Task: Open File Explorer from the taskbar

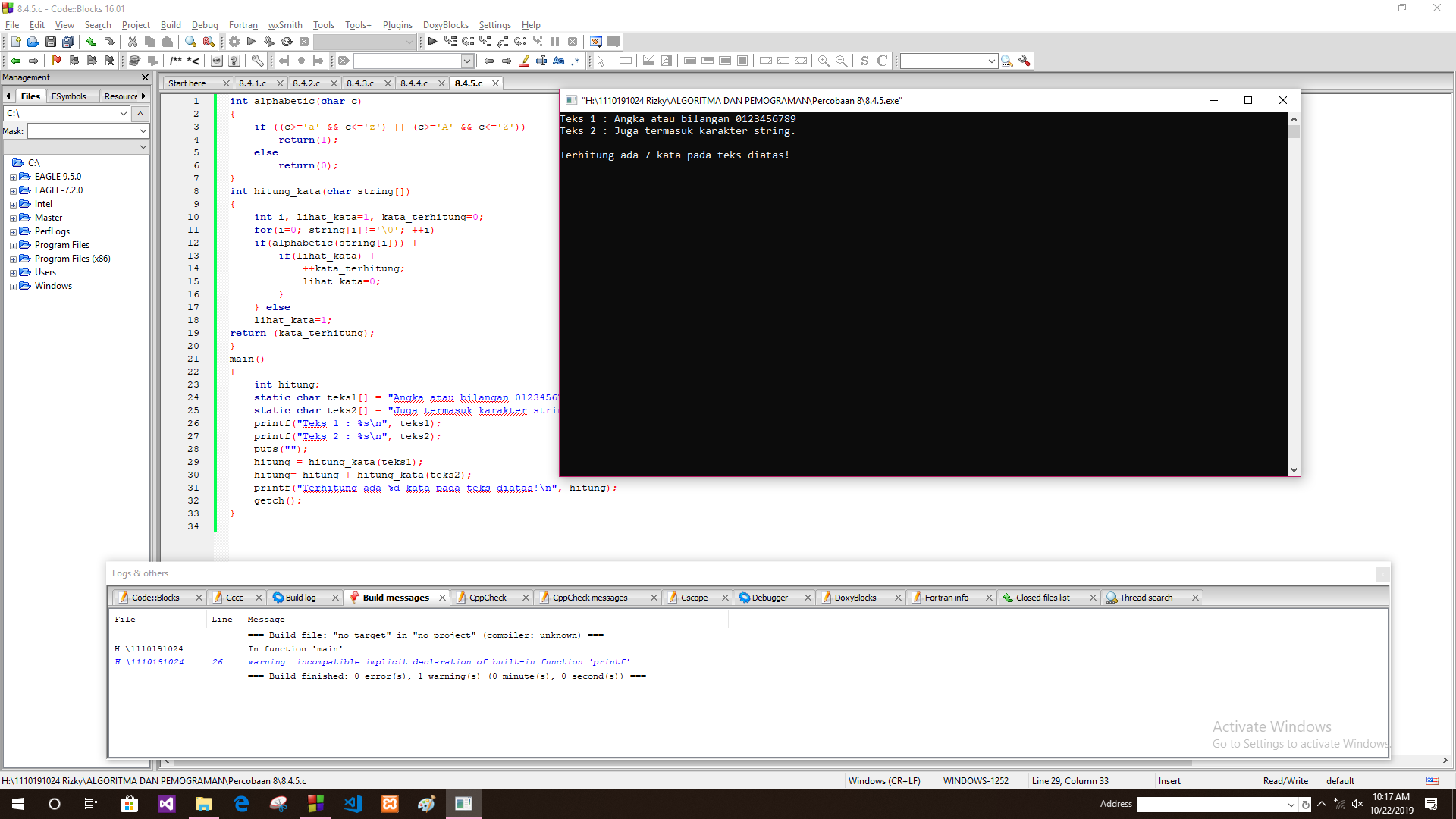Action: (x=204, y=804)
